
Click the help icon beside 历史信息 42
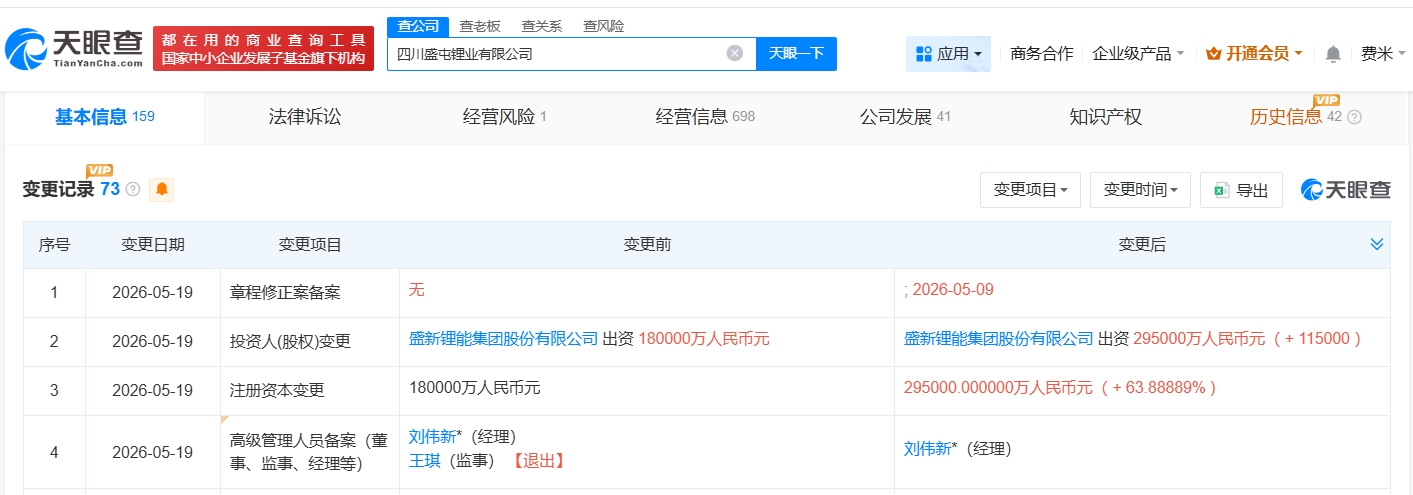[x=1355, y=117]
